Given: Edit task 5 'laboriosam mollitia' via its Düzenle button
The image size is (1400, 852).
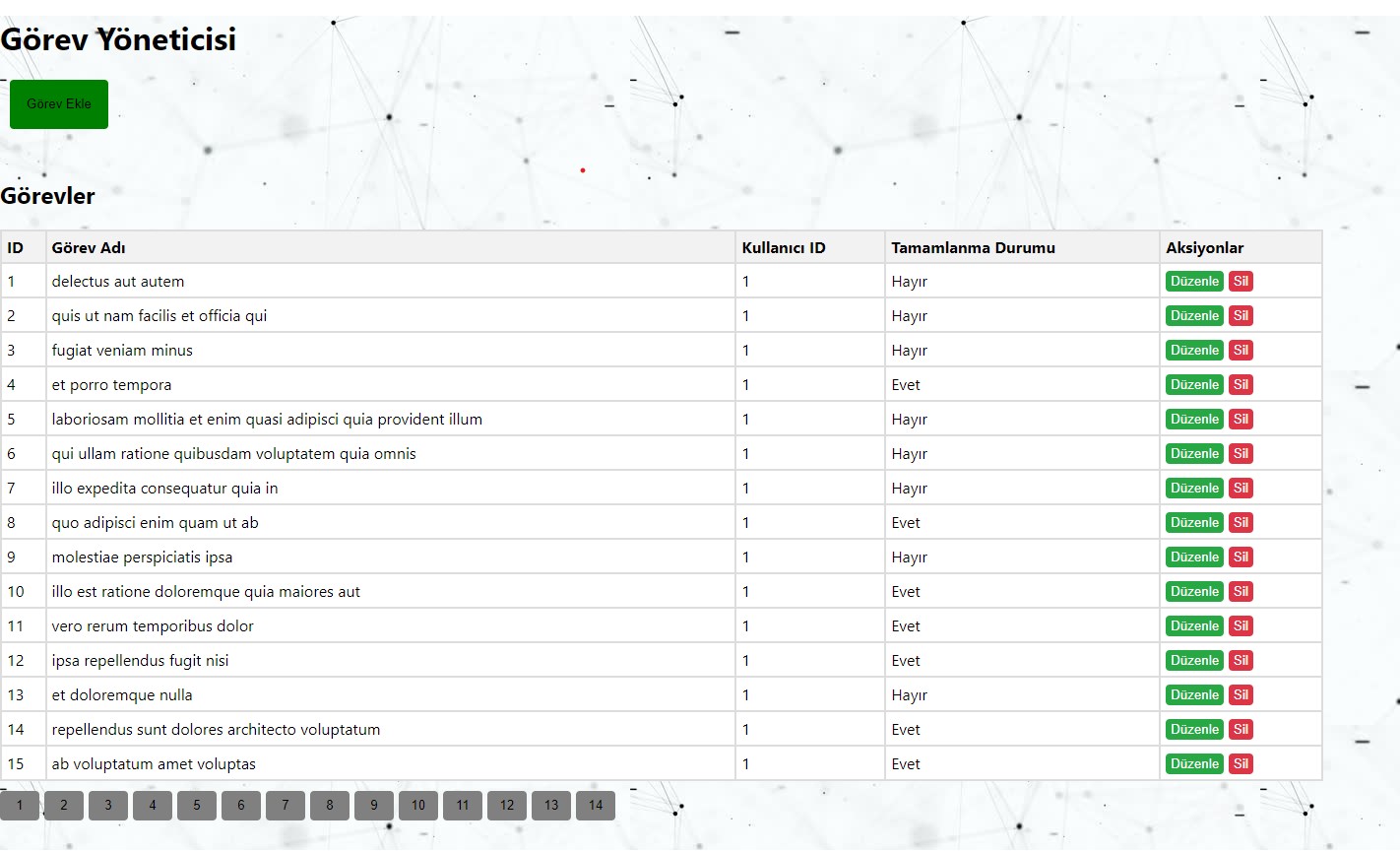Looking at the screenshot, I should coord(1194,420).
